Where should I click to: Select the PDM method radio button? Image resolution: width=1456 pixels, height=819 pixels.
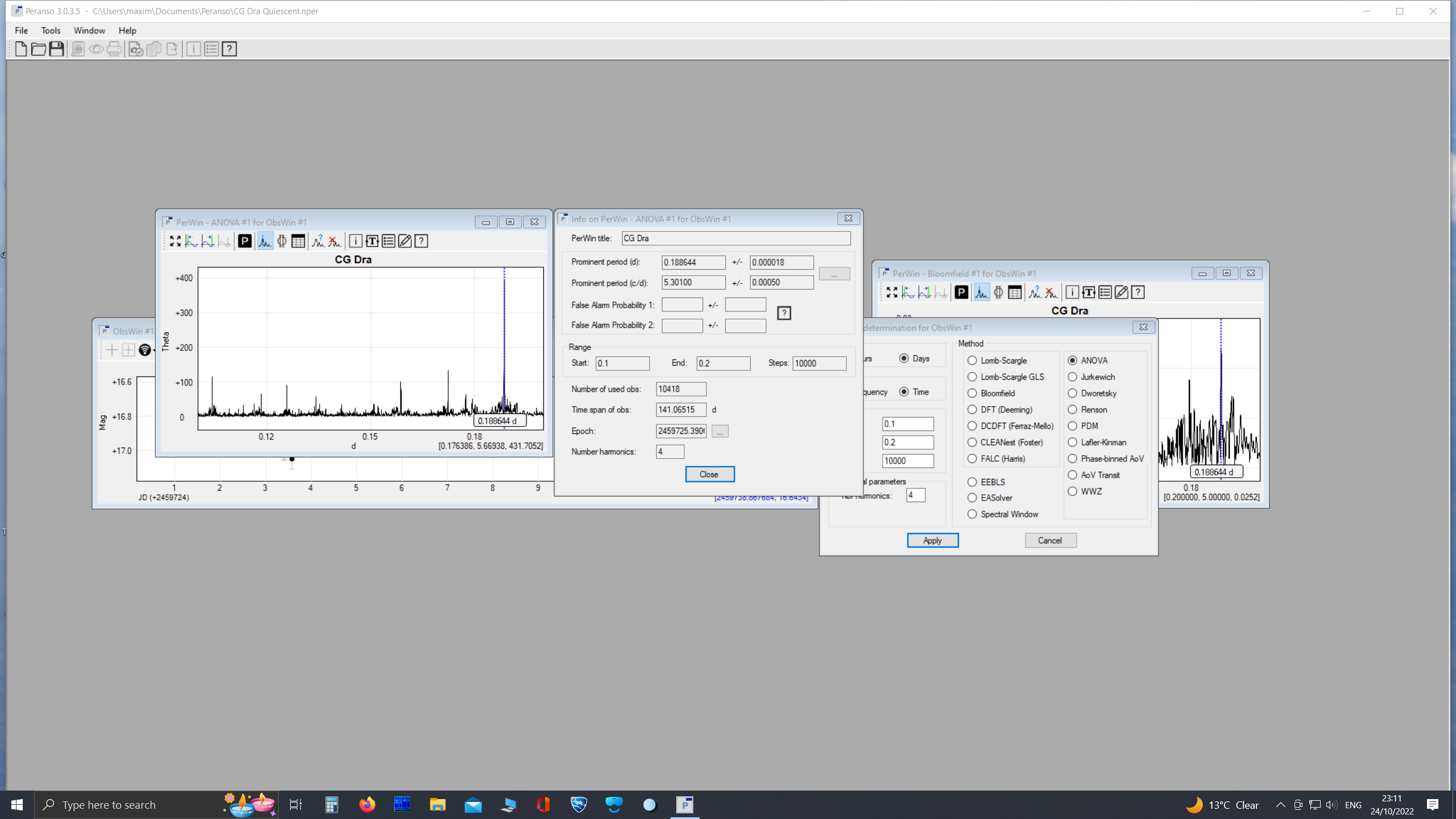click(x=1072, y=426)
